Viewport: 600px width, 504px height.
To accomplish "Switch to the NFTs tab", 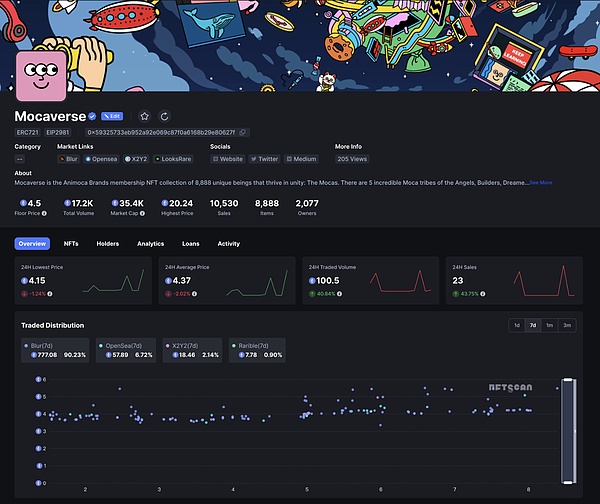I will (x=71, y=243).
